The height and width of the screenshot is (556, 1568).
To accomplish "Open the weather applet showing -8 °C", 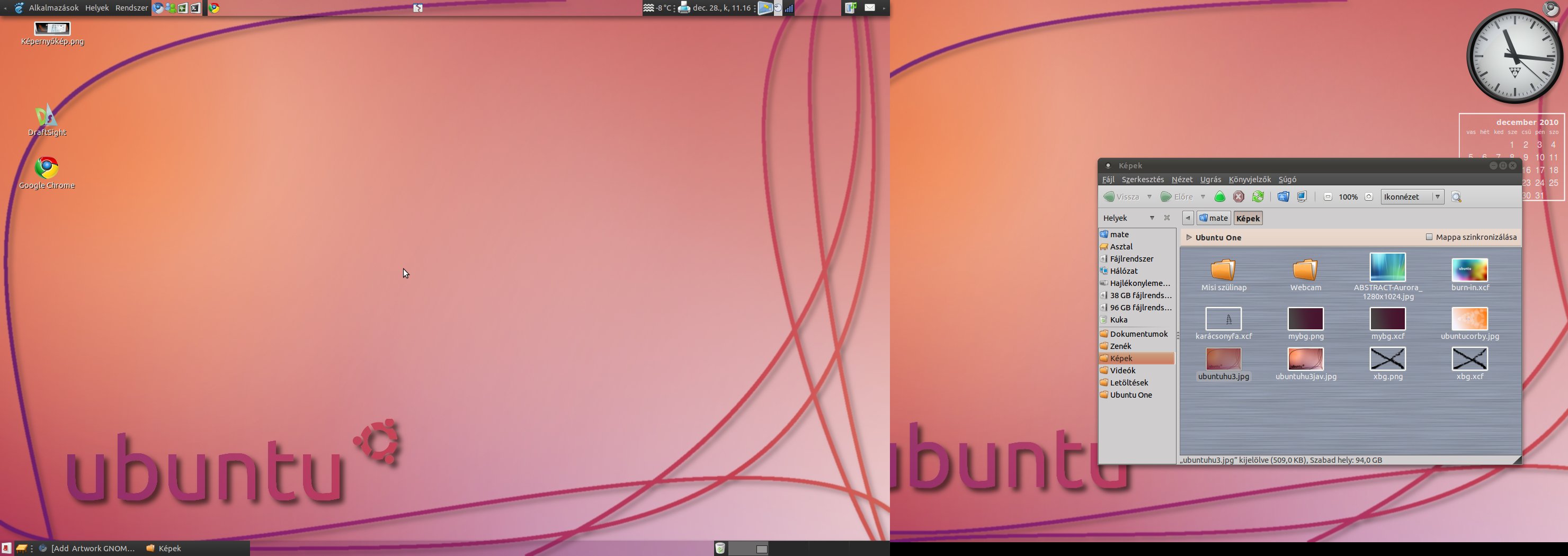I will (x=658, y=8).
